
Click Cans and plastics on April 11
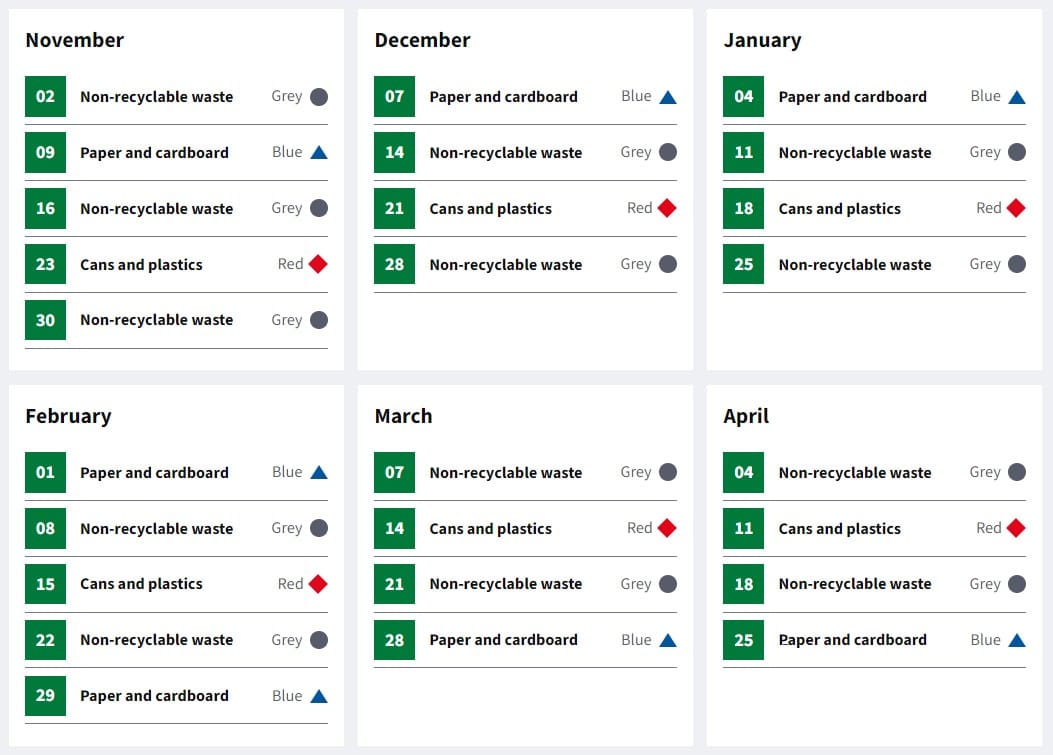(x=839, y=529)
